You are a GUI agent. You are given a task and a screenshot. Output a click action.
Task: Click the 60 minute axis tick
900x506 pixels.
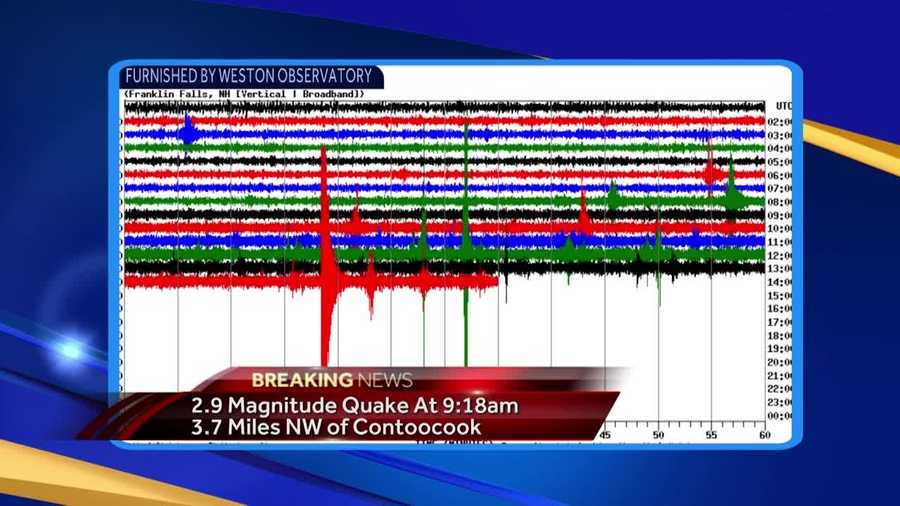764,435
